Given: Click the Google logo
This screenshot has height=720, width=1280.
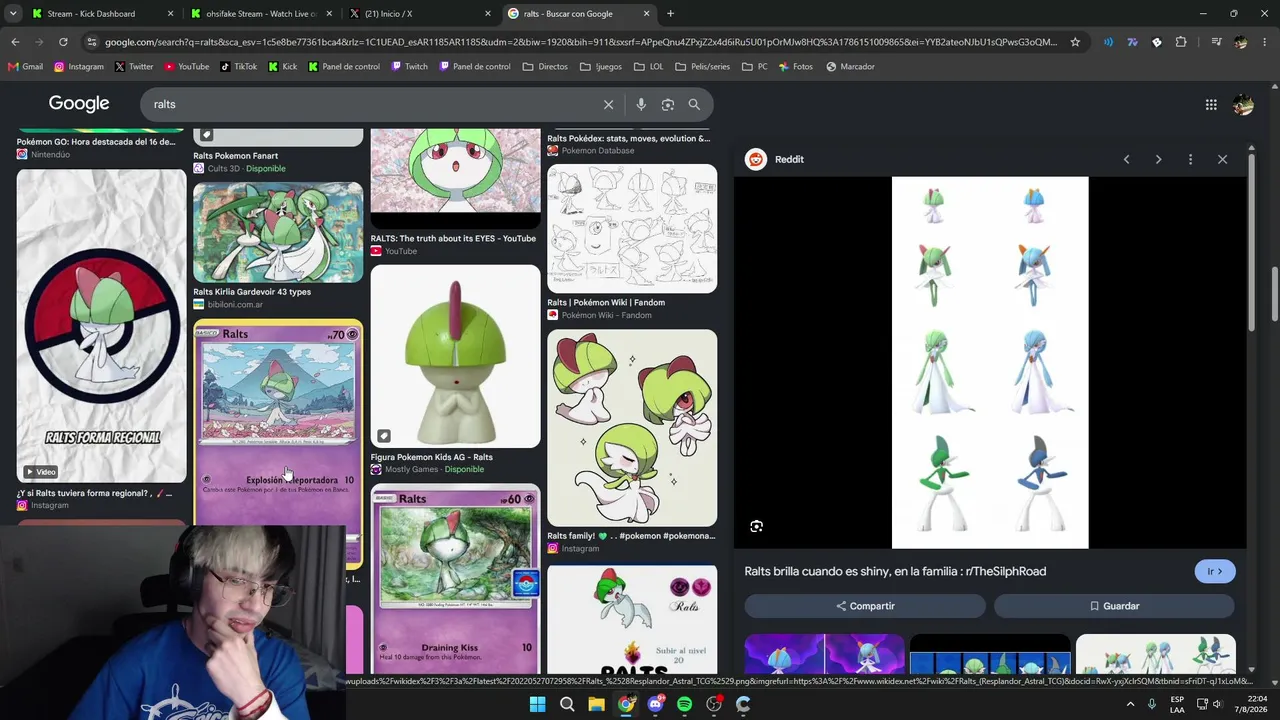Looking at the screenshot, I should click(79, 104).
